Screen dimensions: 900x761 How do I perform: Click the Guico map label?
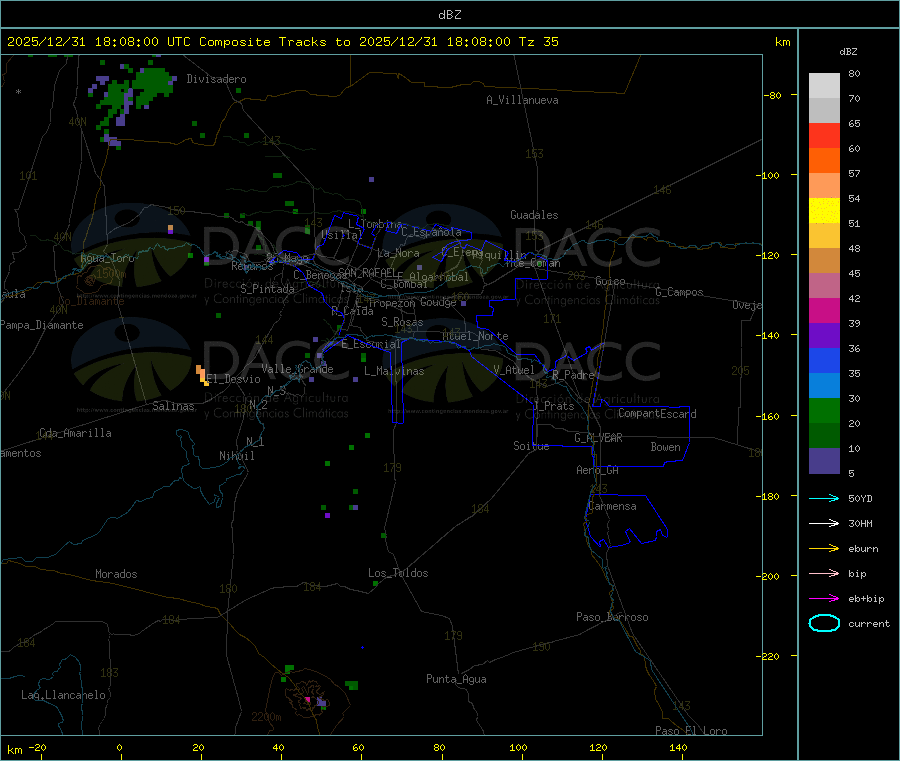(610, 281)
